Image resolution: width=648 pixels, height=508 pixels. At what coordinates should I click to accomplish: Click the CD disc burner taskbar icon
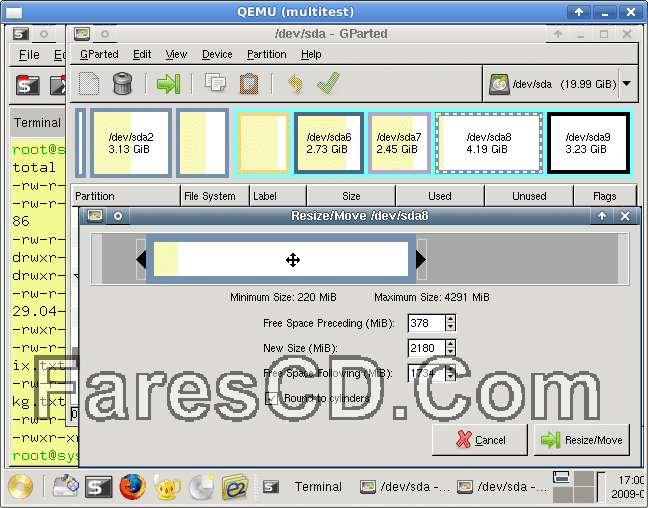coord(202,487)
